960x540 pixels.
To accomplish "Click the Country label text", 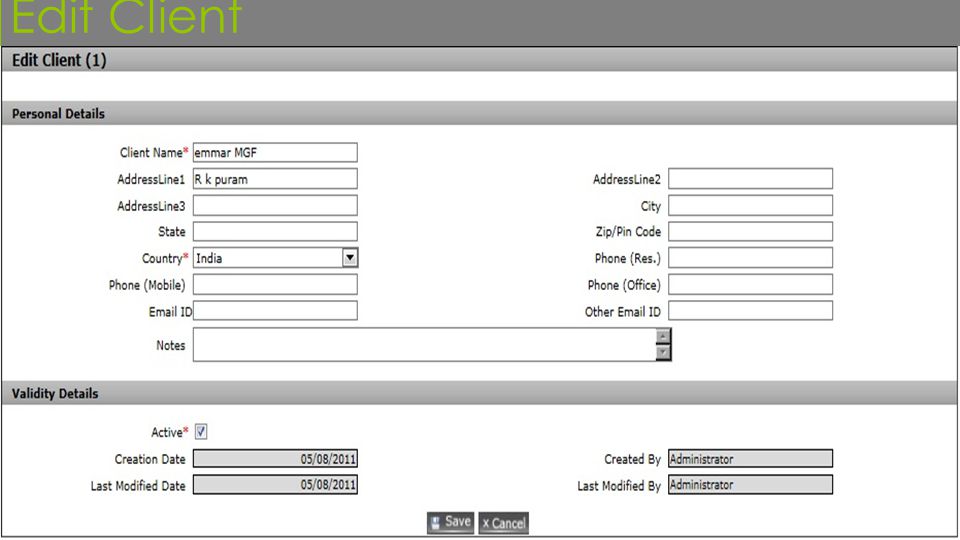I will click(162, 258).
